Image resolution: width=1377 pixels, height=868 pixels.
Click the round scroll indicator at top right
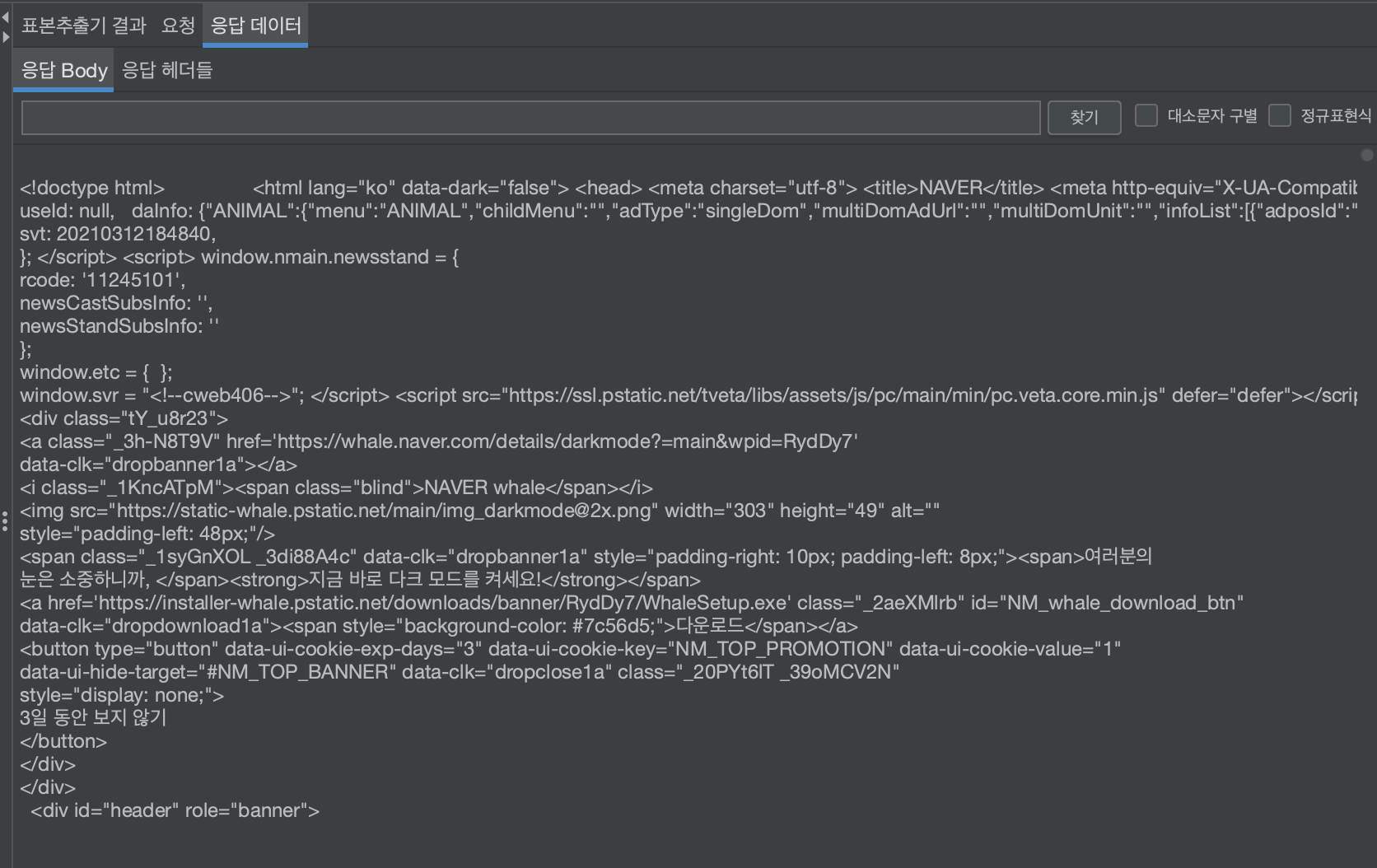[1367, 155]
